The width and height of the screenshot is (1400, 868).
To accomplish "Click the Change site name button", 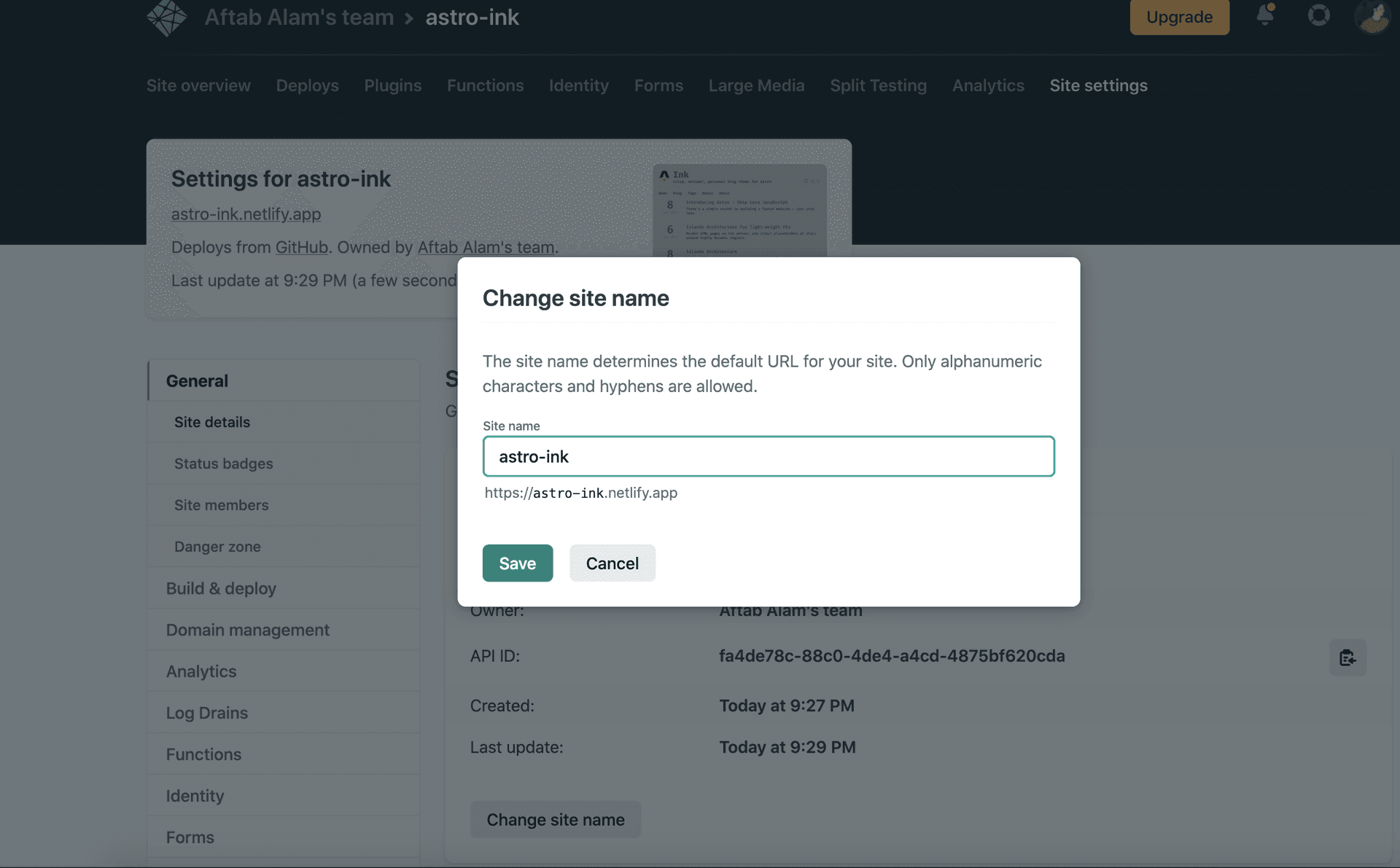I will [x=556, y=819].
